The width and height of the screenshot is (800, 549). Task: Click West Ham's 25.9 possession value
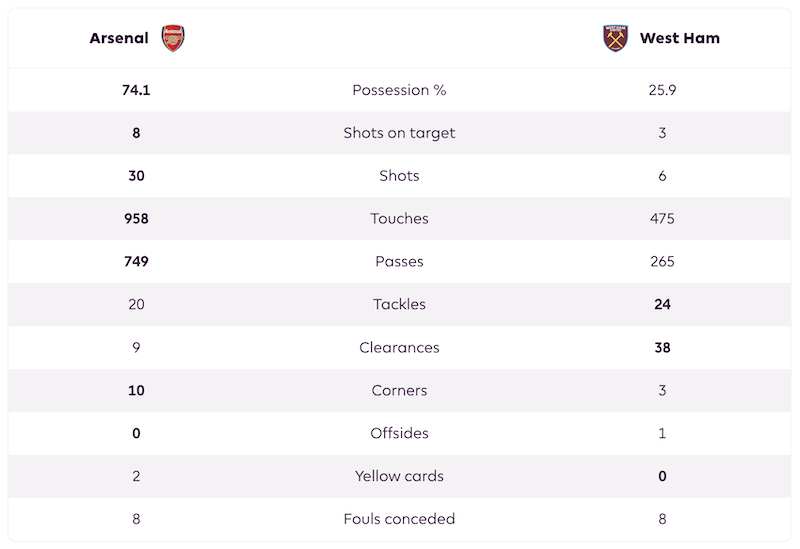[662, 90]
